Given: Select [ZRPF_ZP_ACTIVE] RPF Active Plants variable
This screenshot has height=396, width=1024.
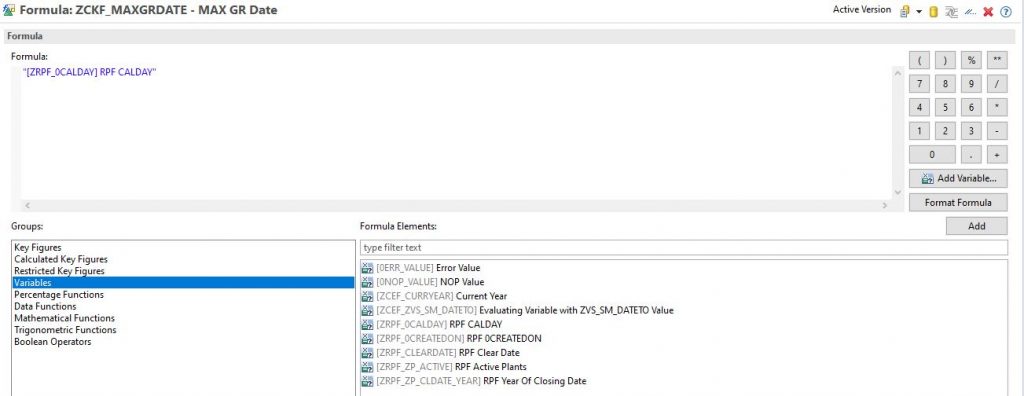Looking at the screenshot, I should coord(451,367).
